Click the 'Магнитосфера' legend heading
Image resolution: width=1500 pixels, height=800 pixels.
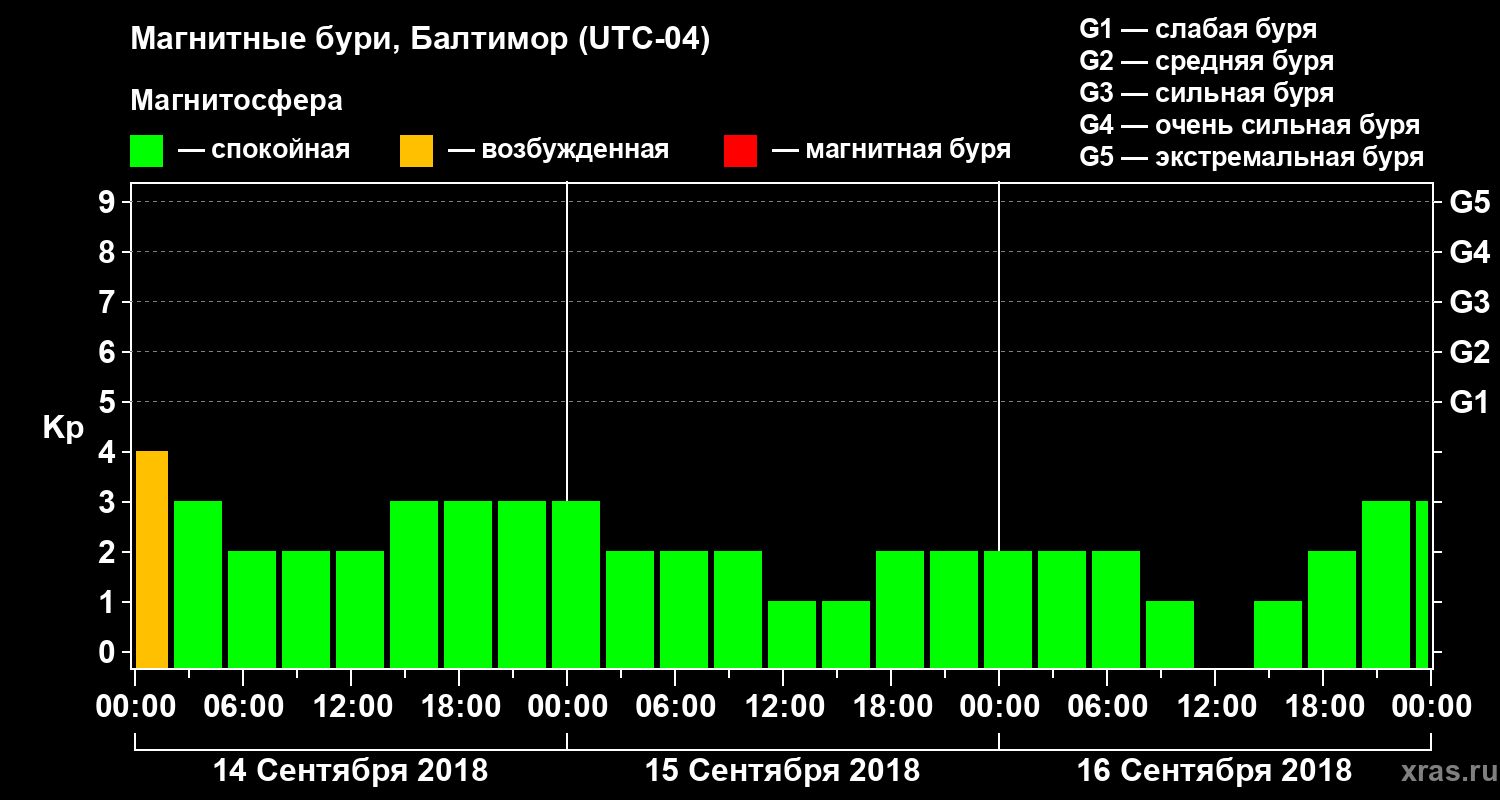[x=237, y=101]
